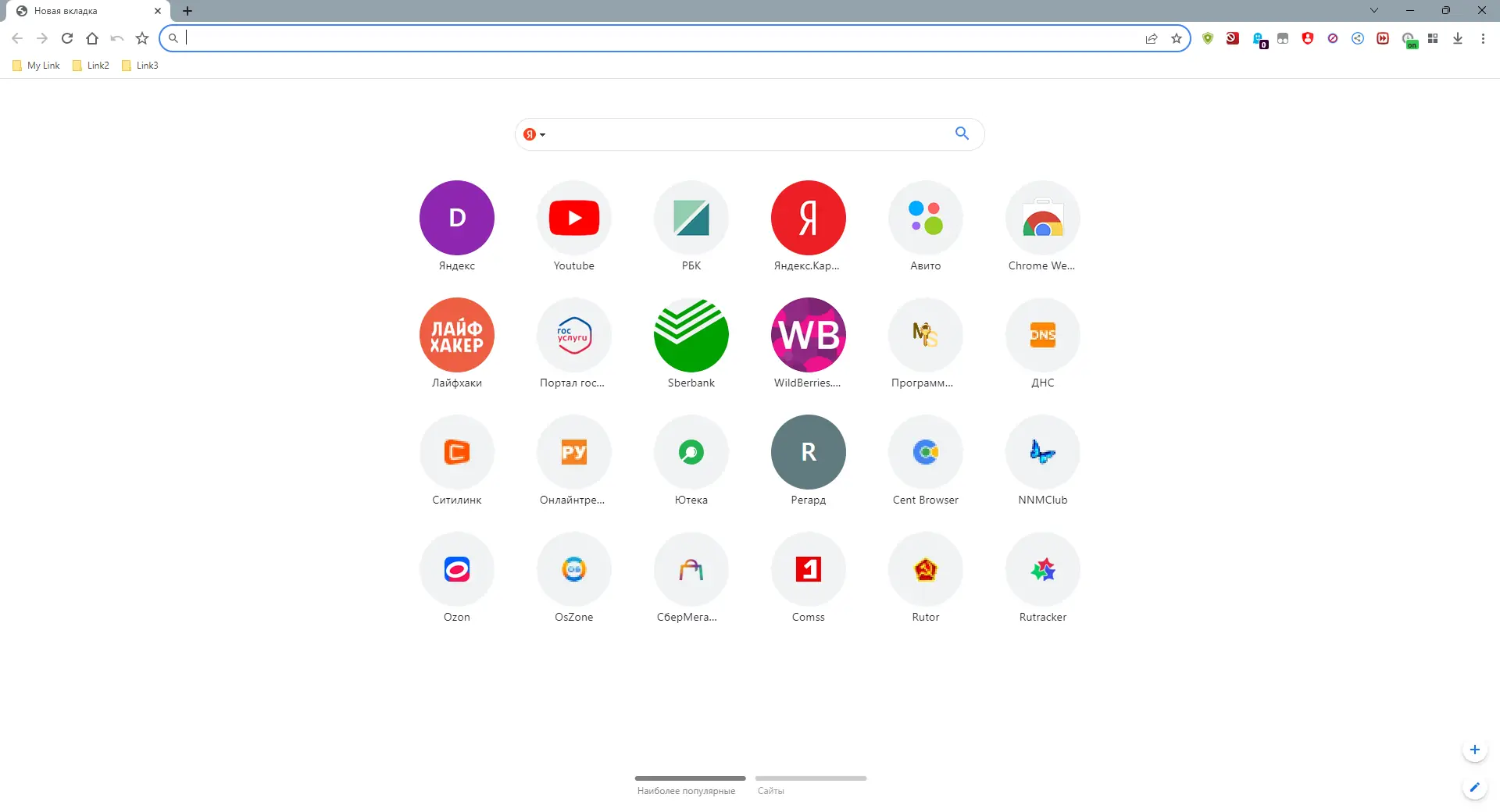Viewport: 1500px width, 812px height.
Task: Open the Портал гос... speed dial
Action: pyautogui.click(x=574, y=344)
